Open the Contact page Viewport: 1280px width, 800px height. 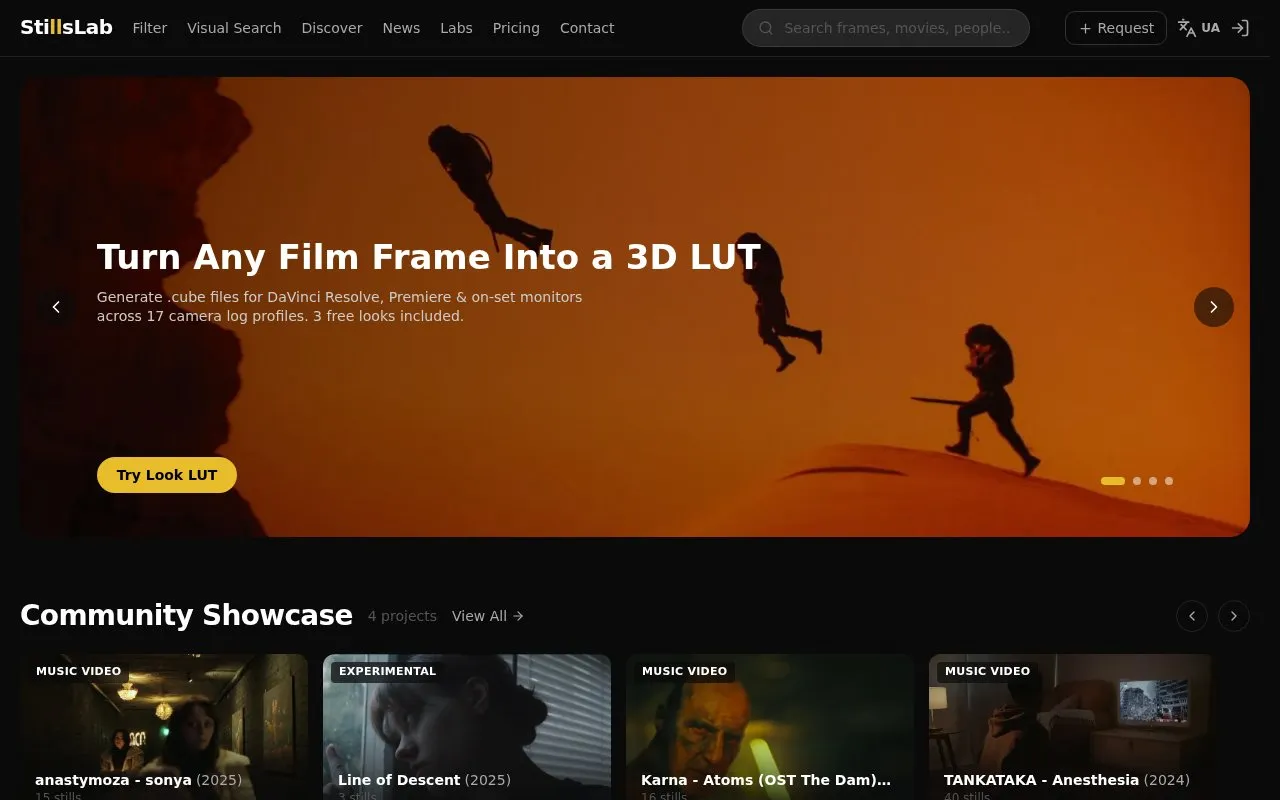[x=587, y=28]
